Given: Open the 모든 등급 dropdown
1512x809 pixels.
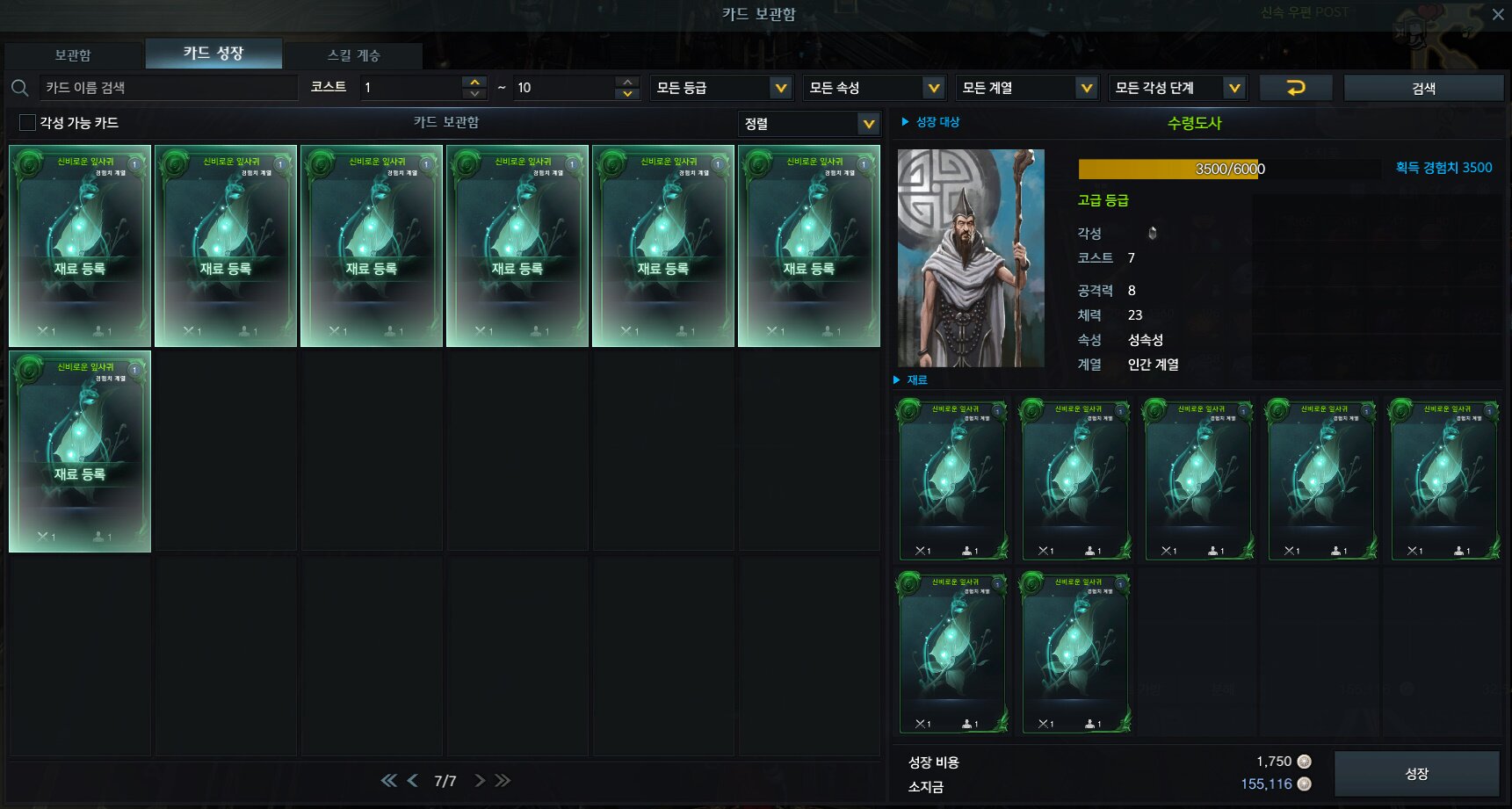Looking at the screenshot, I should [721, 88].
